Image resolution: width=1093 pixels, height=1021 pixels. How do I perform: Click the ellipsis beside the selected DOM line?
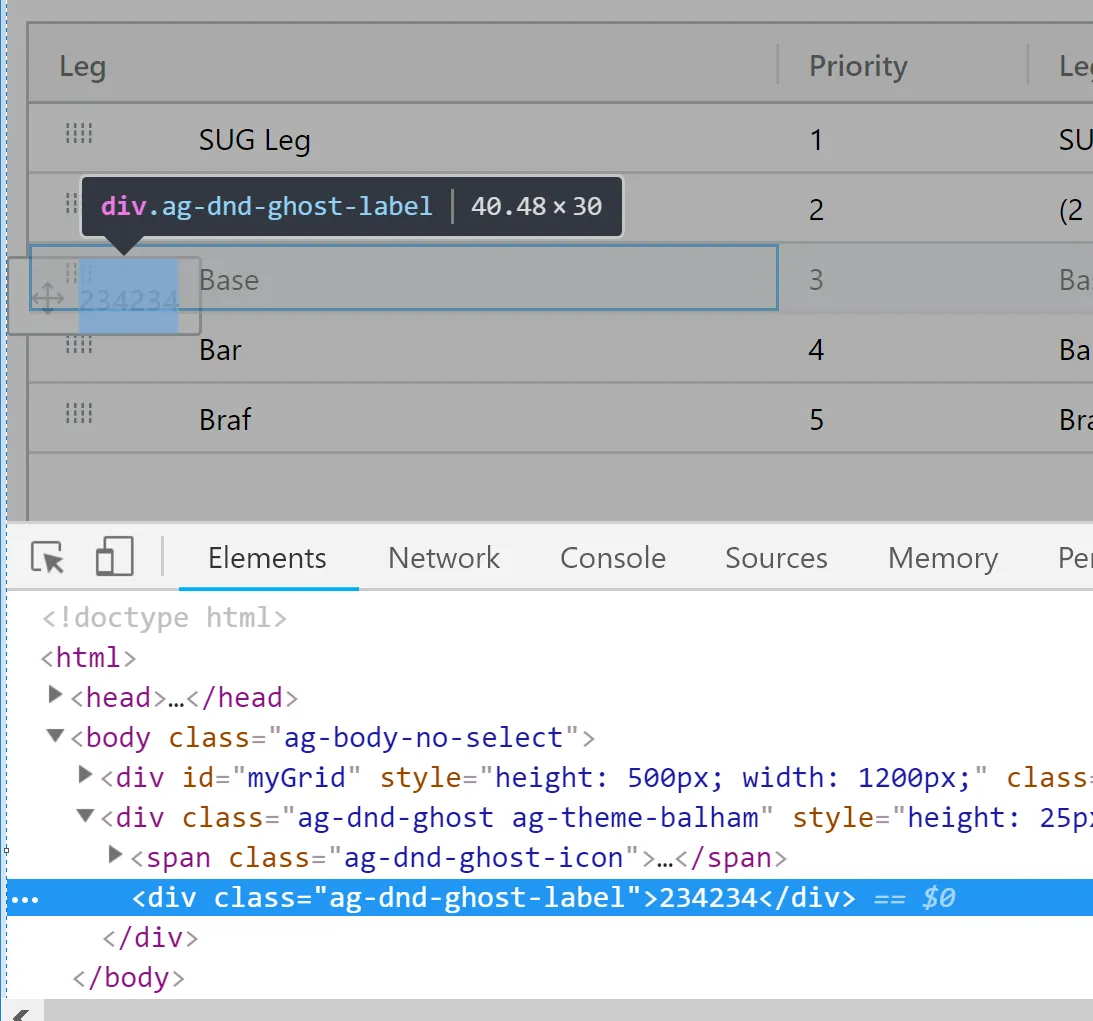pyautogui.click(x=25, y=900)
